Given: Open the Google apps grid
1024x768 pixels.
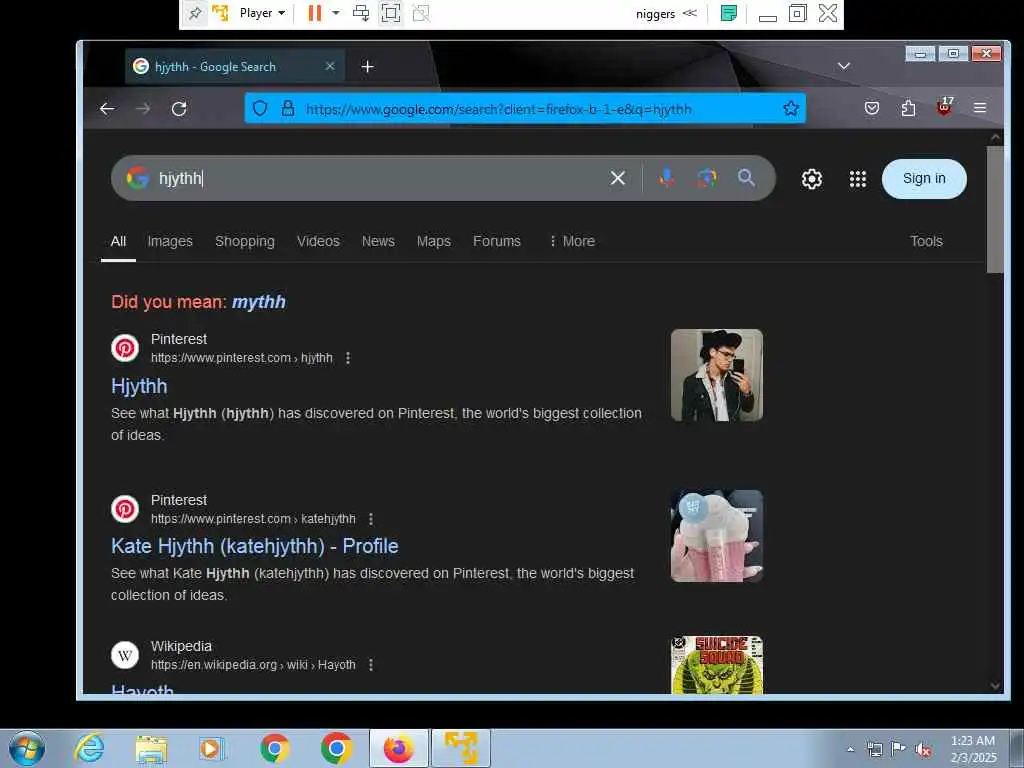Looking at the screenshot, I should point(857,179).
